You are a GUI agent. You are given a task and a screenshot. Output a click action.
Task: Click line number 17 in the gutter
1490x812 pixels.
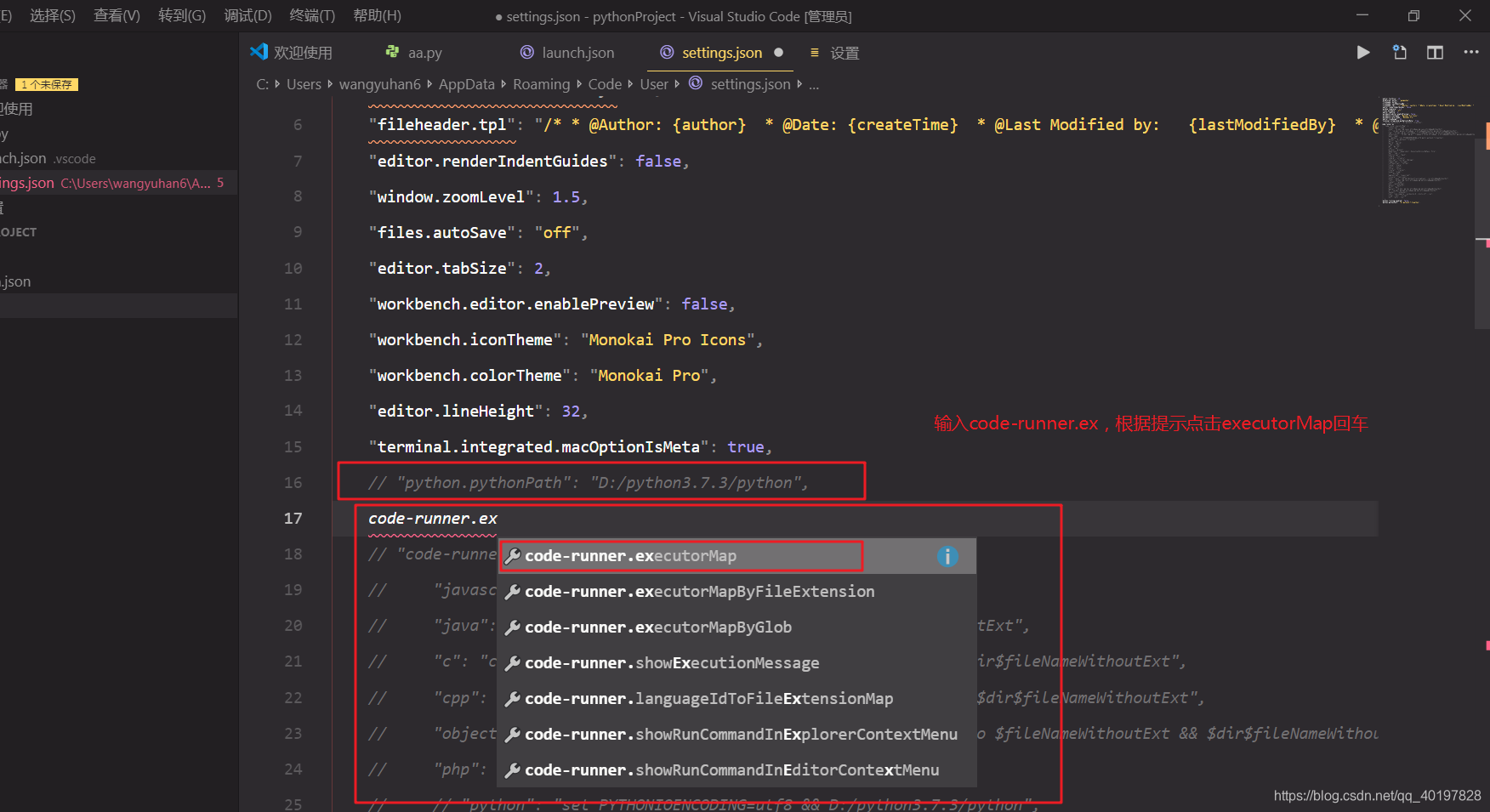pos(293,519)
